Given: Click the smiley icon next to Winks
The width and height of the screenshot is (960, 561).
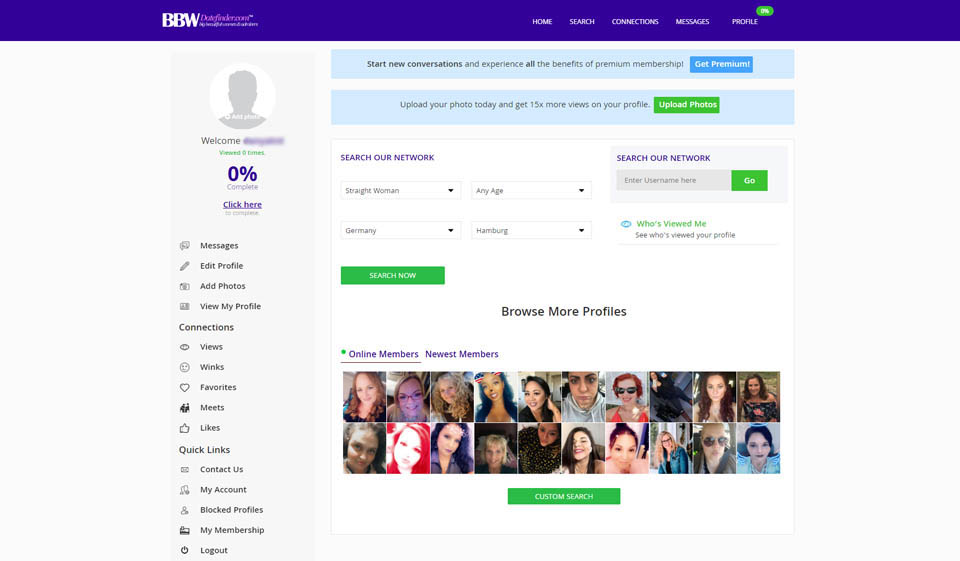Looking at the screenshot, I should (184, 367).
